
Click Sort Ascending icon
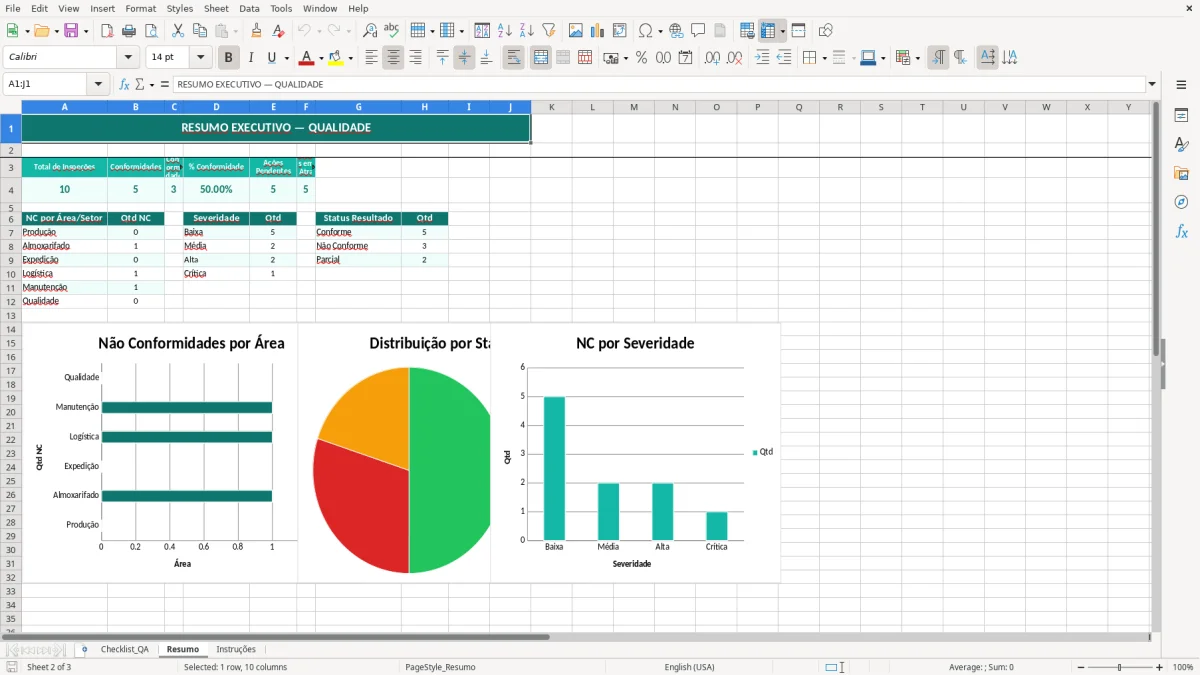[x=505, y=31]
